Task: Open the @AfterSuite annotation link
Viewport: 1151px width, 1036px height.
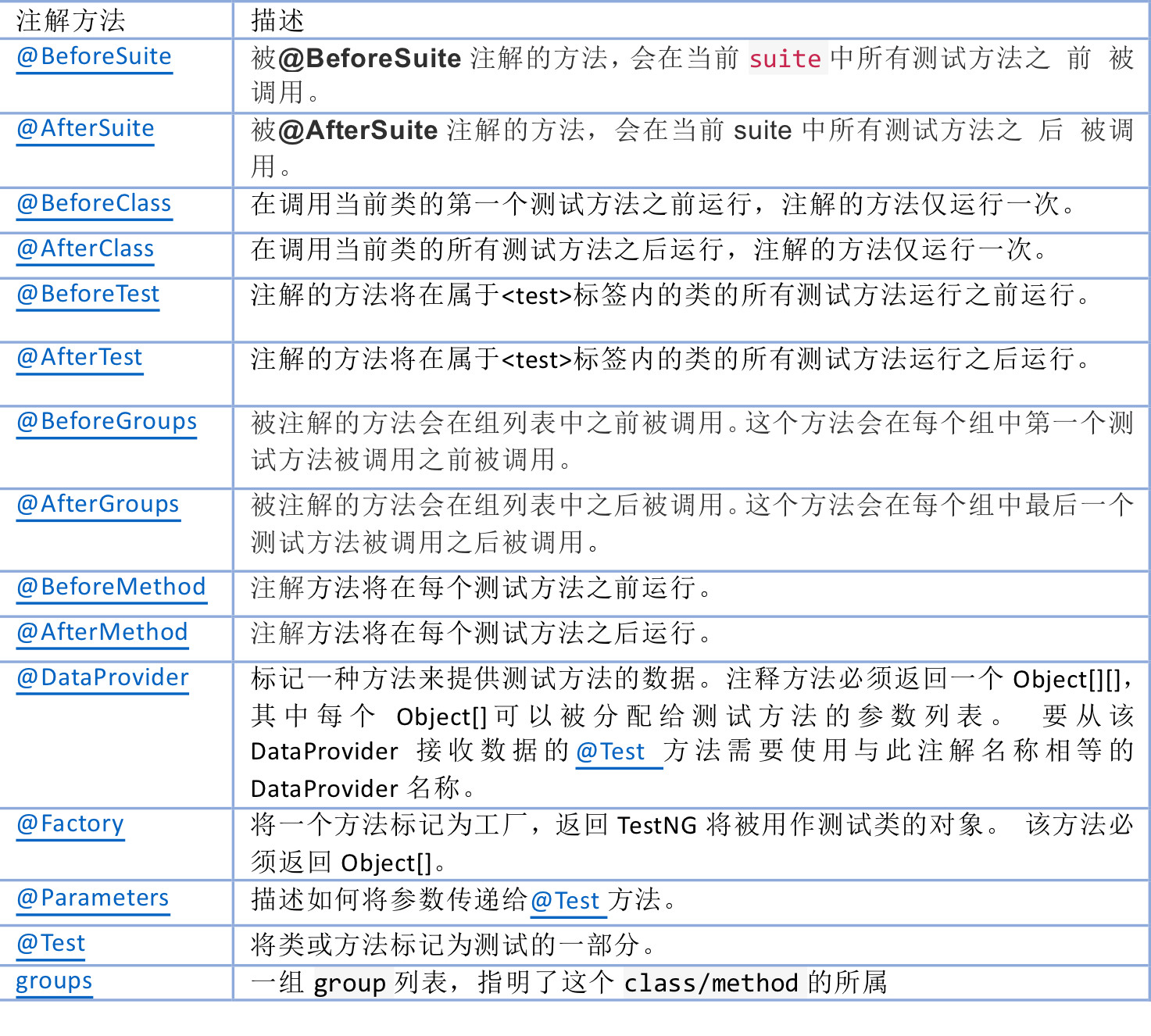Action: tap(86, 129)
